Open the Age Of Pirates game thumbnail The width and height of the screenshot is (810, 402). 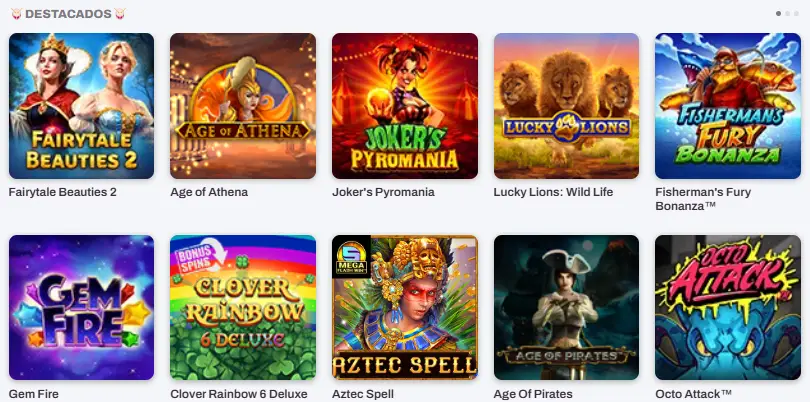(566, 307)
